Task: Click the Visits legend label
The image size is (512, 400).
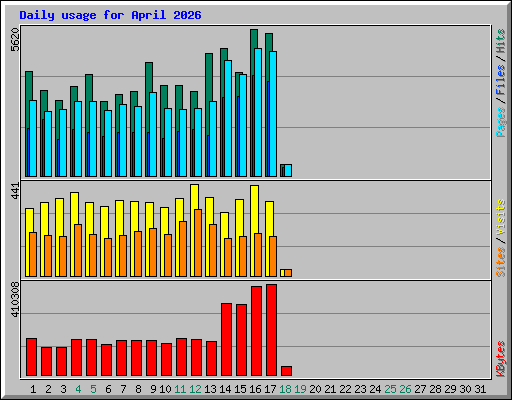Action: [x=500, y=217]
